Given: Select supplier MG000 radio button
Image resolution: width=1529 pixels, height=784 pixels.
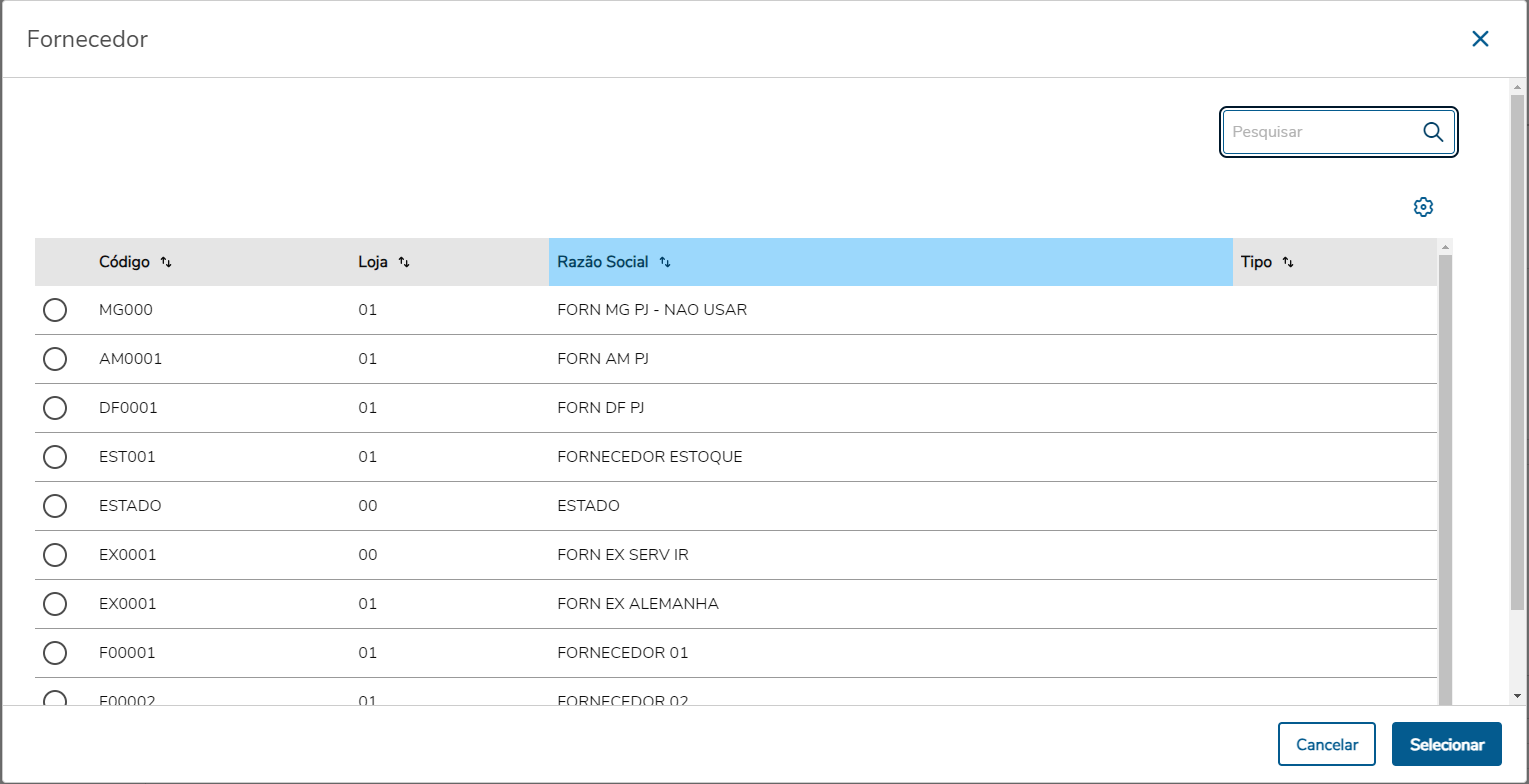Looking at the screenshot, I should coord(55,310).
